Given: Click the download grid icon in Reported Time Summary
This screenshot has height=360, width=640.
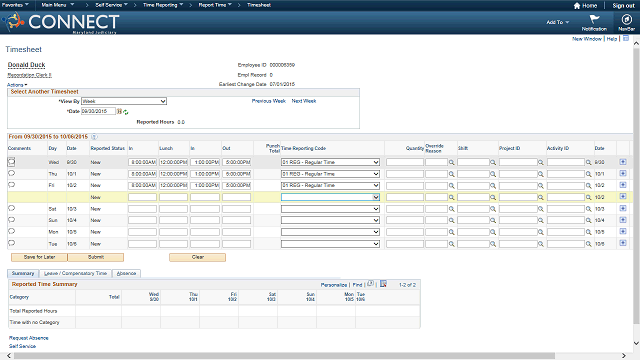Looking at the screenshot, I should click(x=383, y=284).
